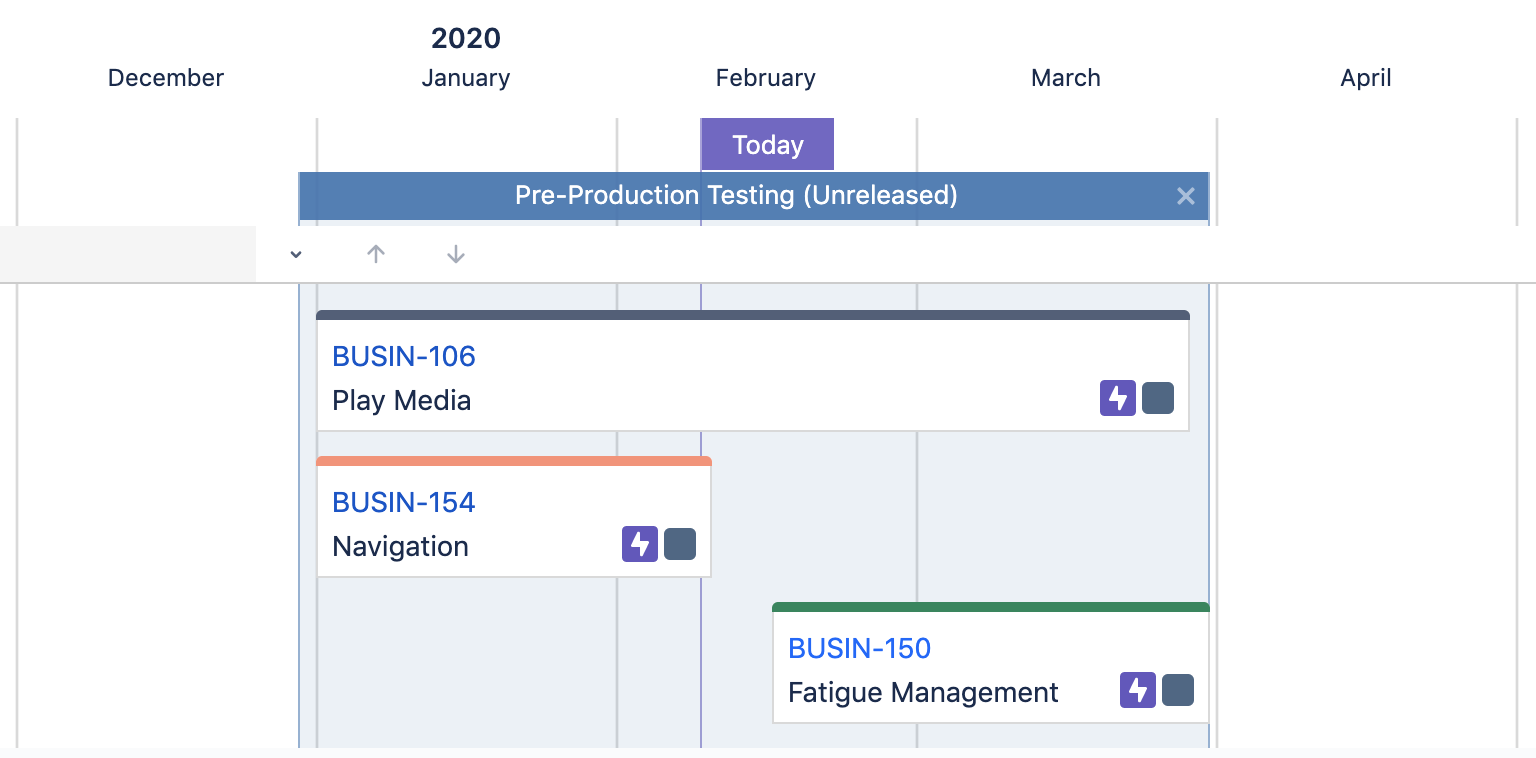Screen dimensions: 1536x758
Task: Jump to the Today marker
Action: click(x=767, y=145)
